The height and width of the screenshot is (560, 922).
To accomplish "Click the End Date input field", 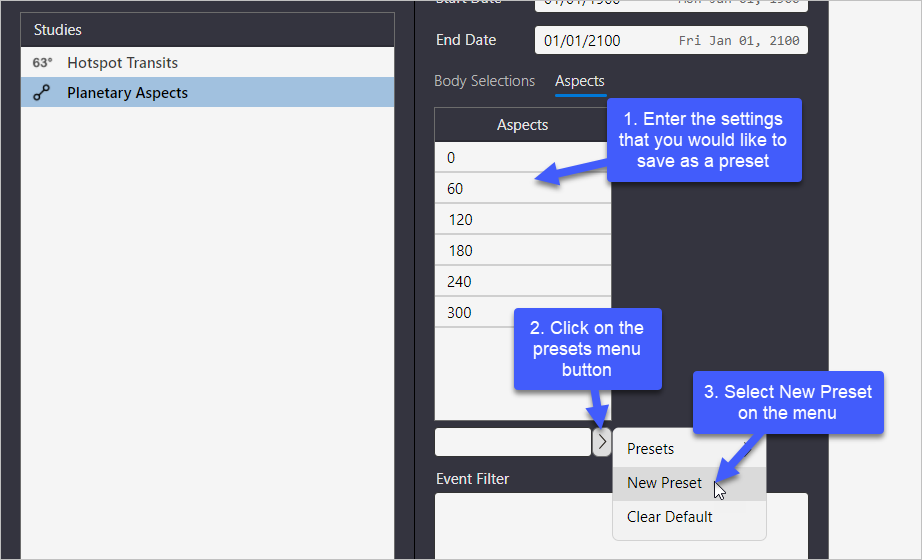I will pos(671,40).
